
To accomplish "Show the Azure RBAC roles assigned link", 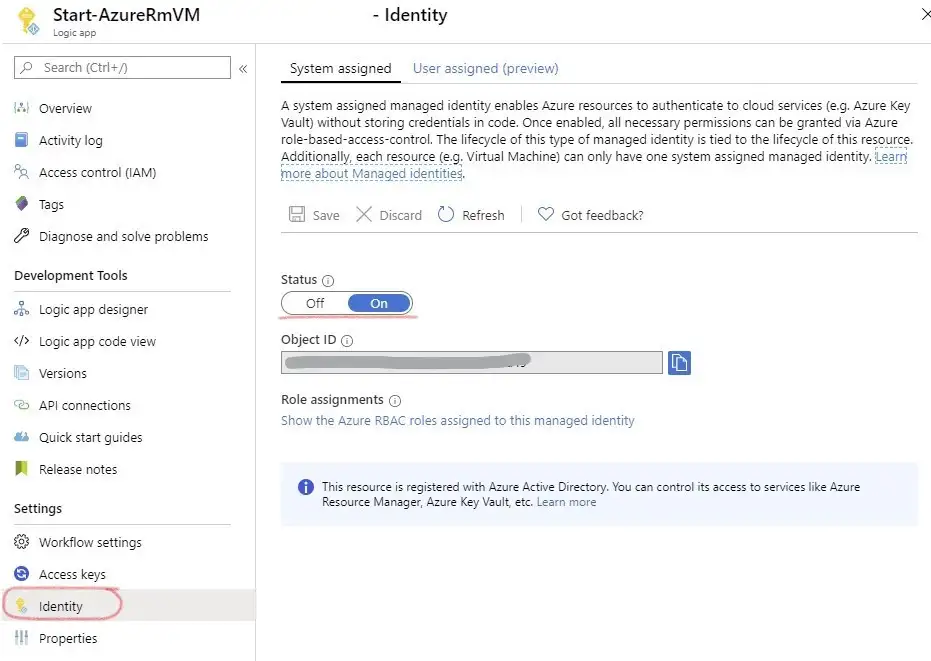I will pyautogui.click(x=457, y=420).
